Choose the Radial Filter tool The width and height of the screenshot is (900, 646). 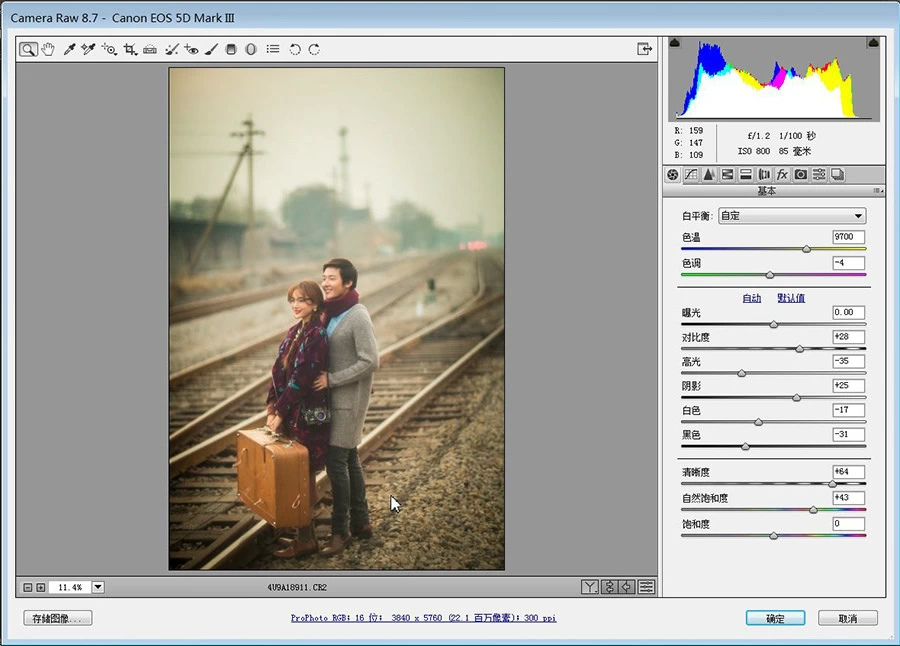pyautogui.click(x=251, y=49)
